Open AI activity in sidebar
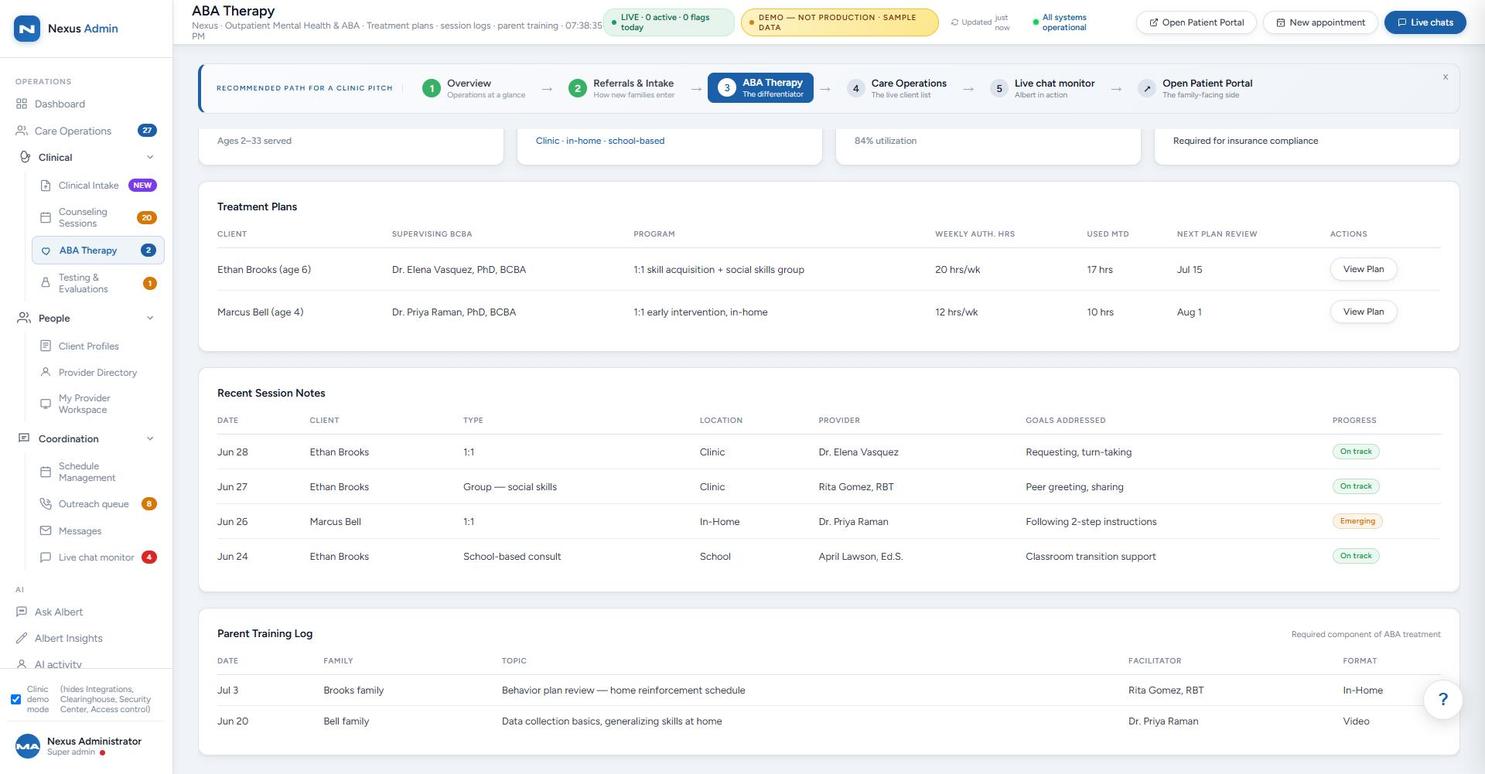The image size is (1485, 774). click(58, 664)
